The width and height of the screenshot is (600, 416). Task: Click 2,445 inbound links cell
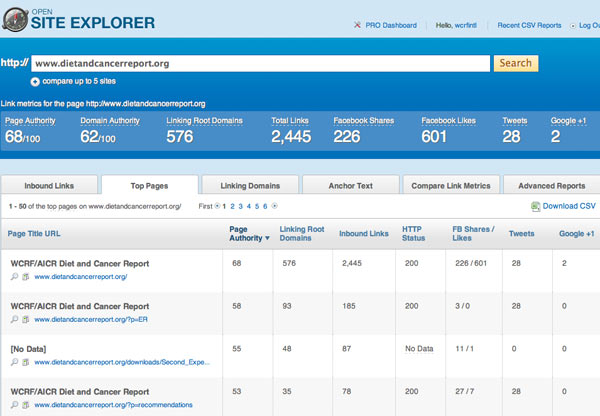(352, 263)
